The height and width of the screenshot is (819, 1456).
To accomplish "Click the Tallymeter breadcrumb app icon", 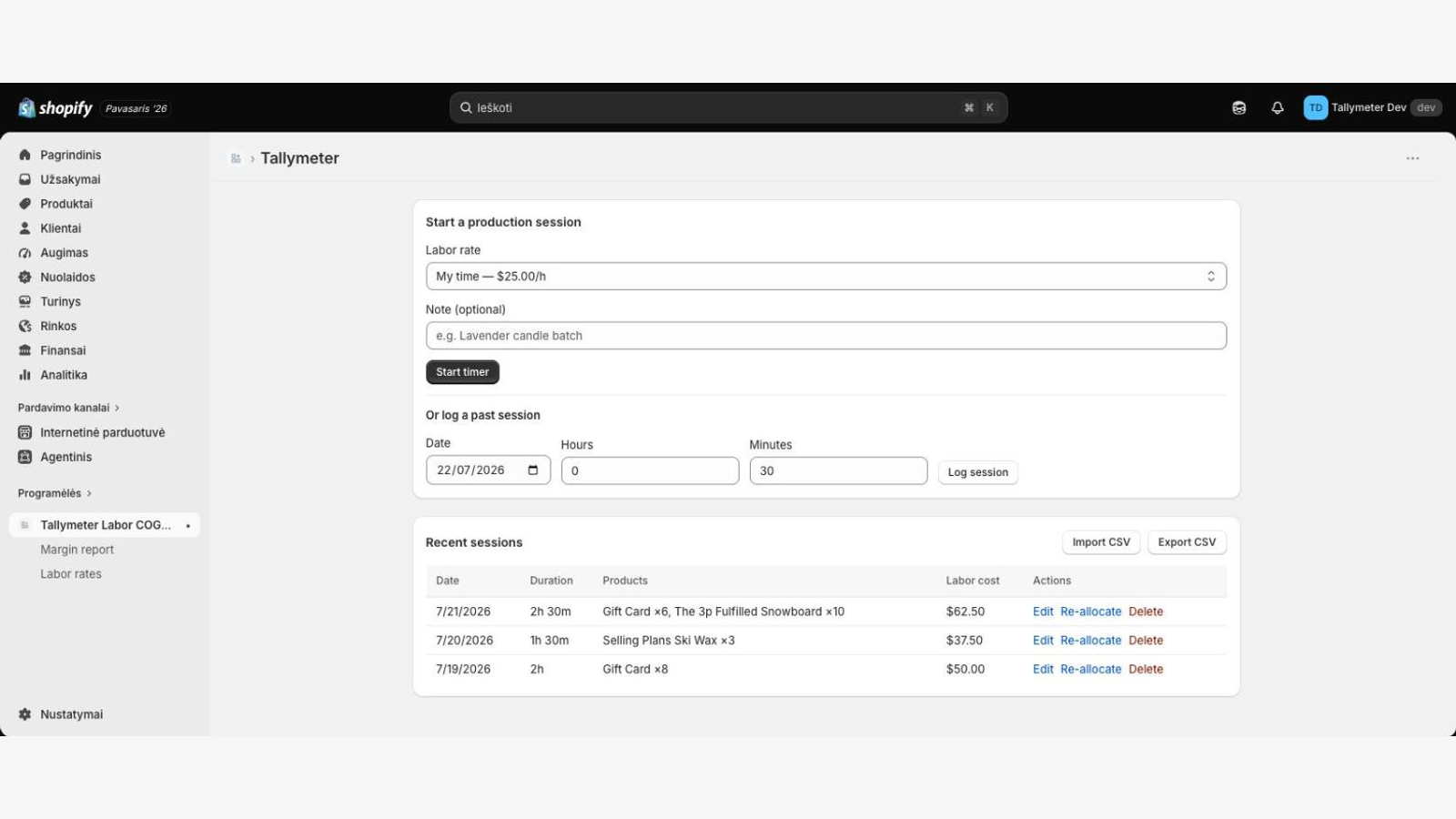I will 236,158.
